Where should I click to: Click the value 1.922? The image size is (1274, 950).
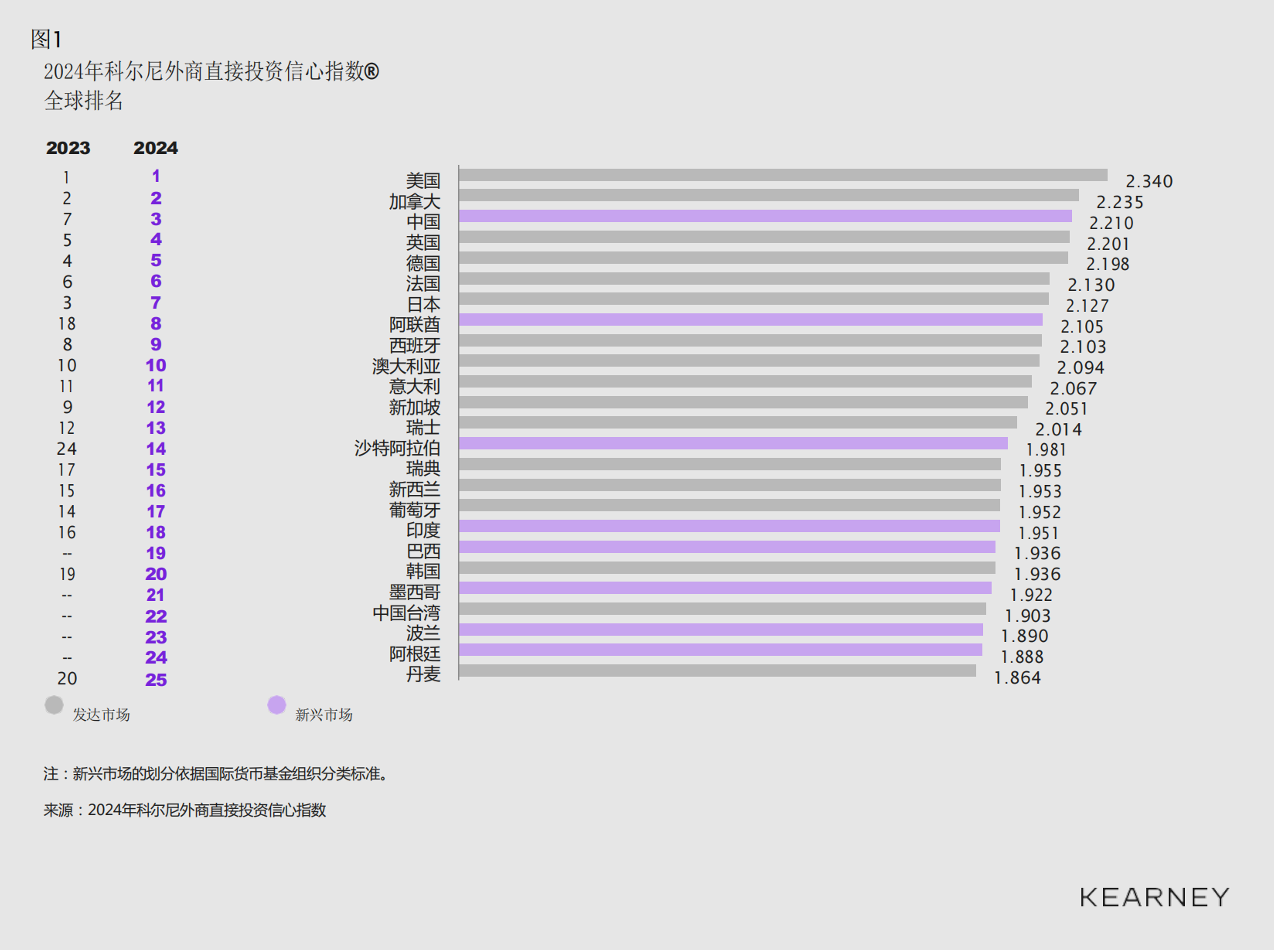(x=1030, y=595)
